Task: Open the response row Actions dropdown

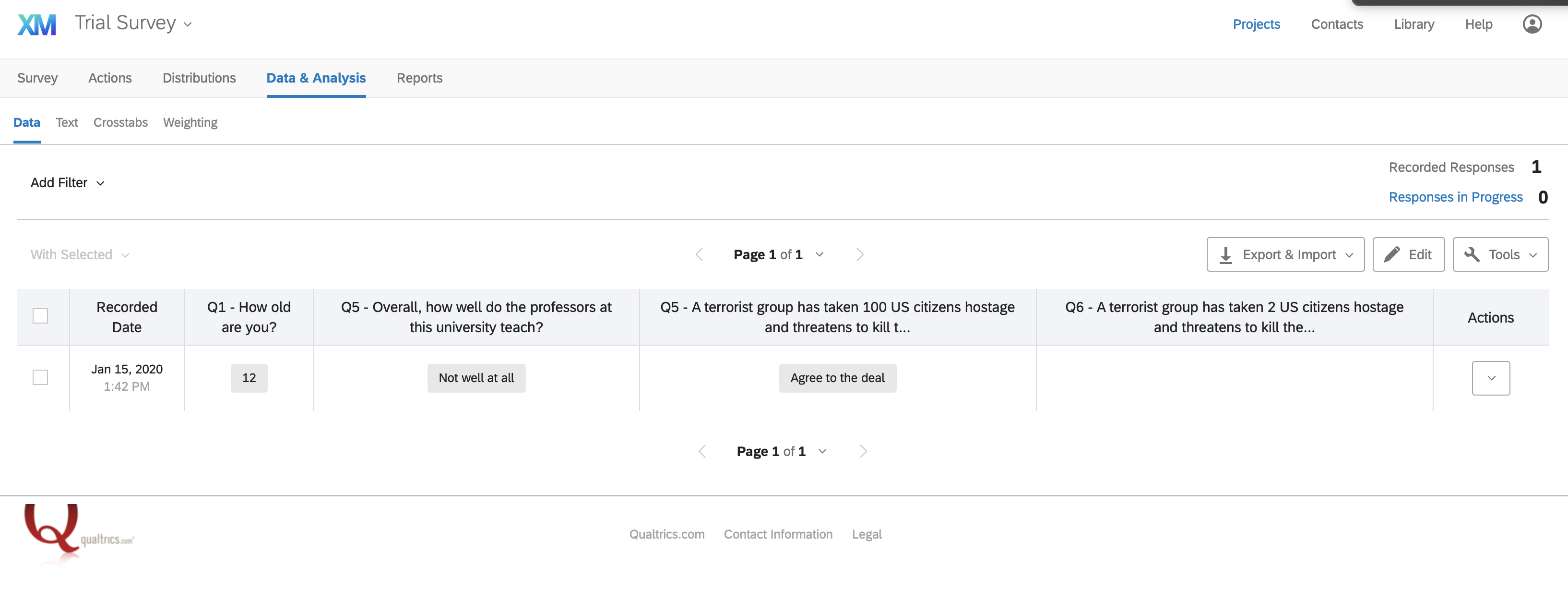Action: [1491, 378]
